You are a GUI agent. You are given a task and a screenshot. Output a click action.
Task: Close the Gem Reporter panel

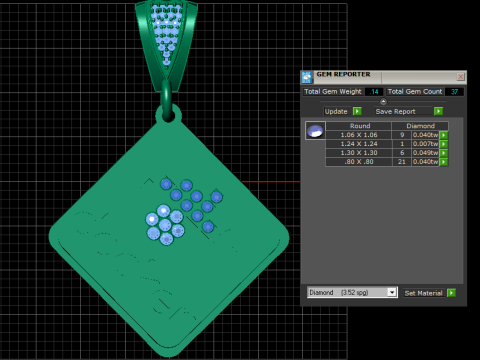tap(460, 77)
